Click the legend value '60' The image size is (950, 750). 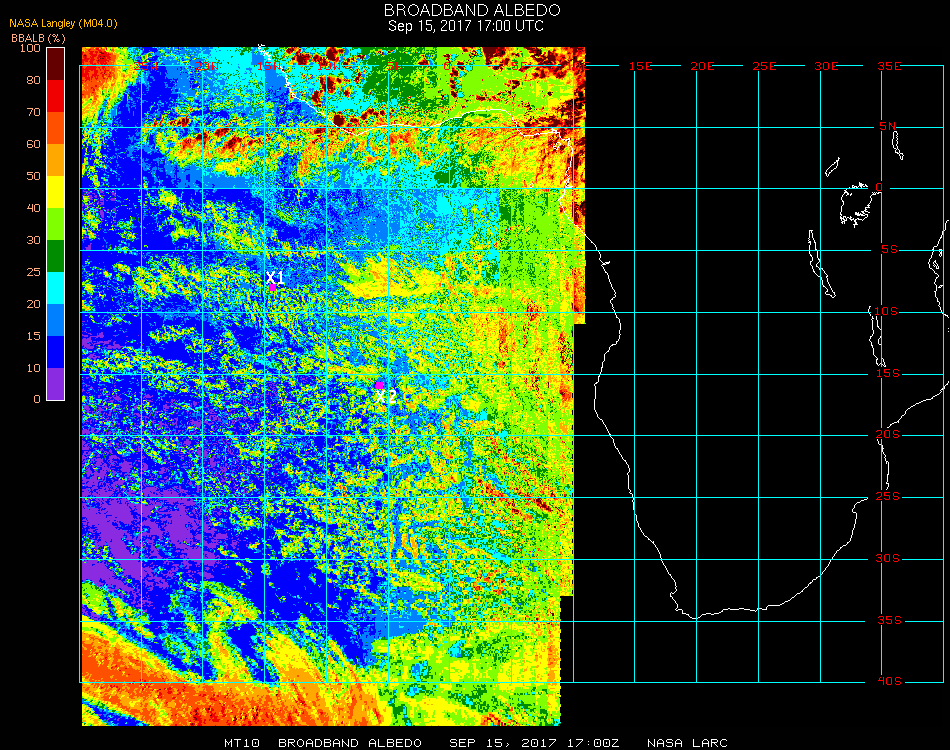[33, 144]
